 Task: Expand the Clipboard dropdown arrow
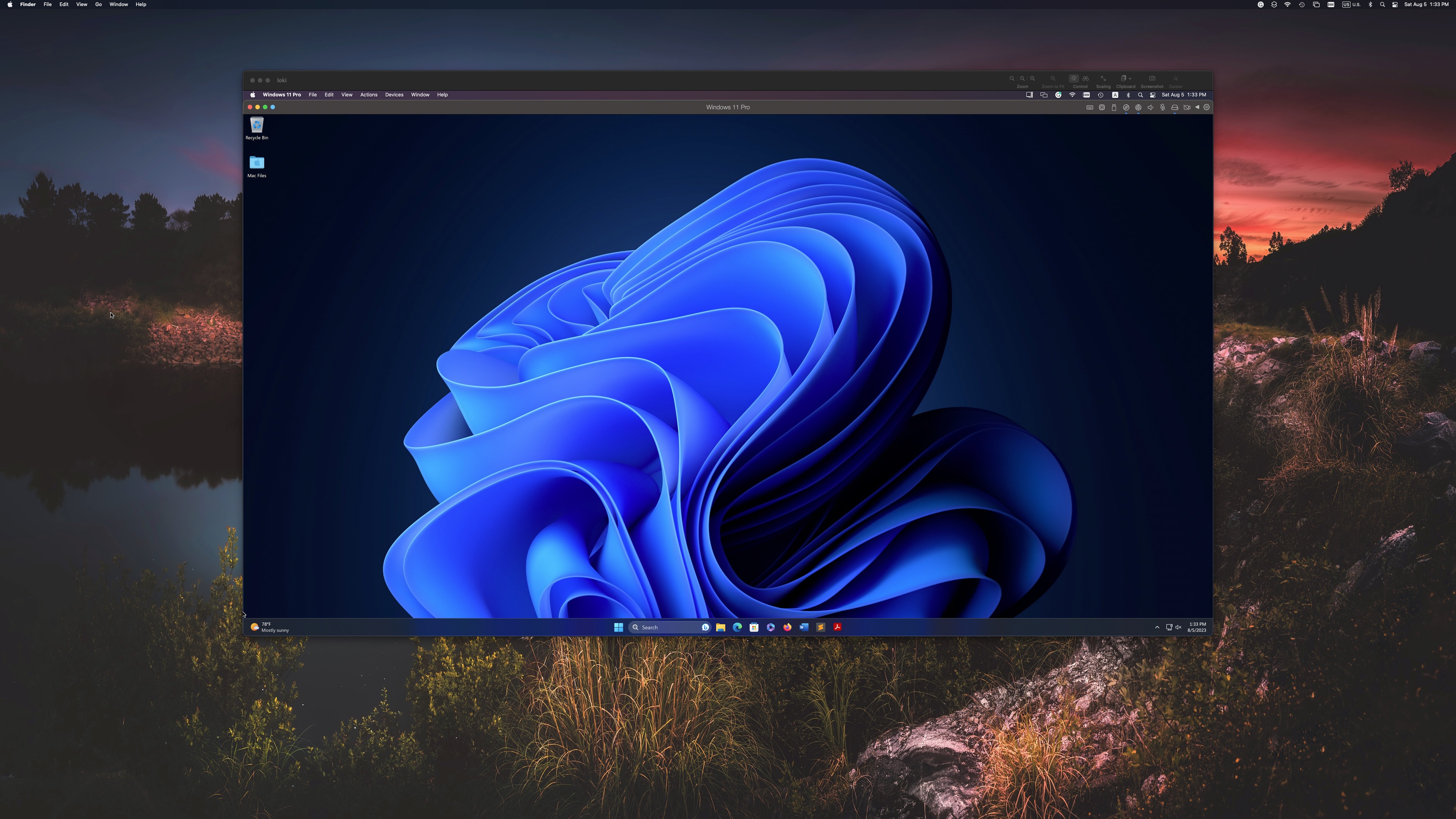click(1130, 78)
